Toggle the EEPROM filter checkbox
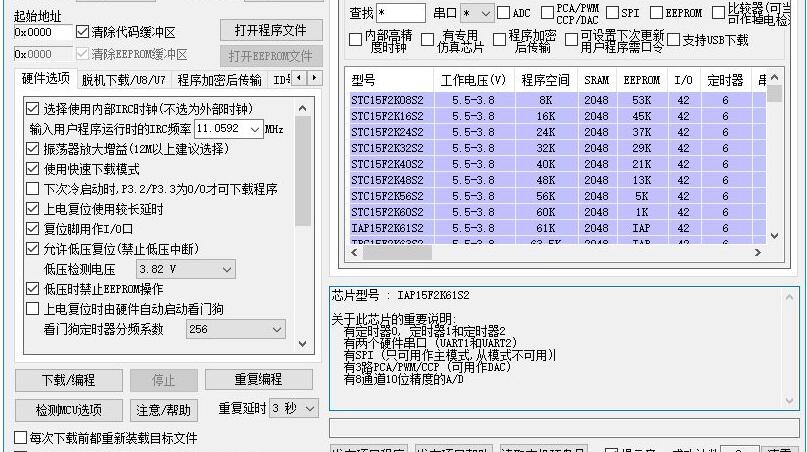The height and width of the screenshot is (452, 807). coord(656,13)
